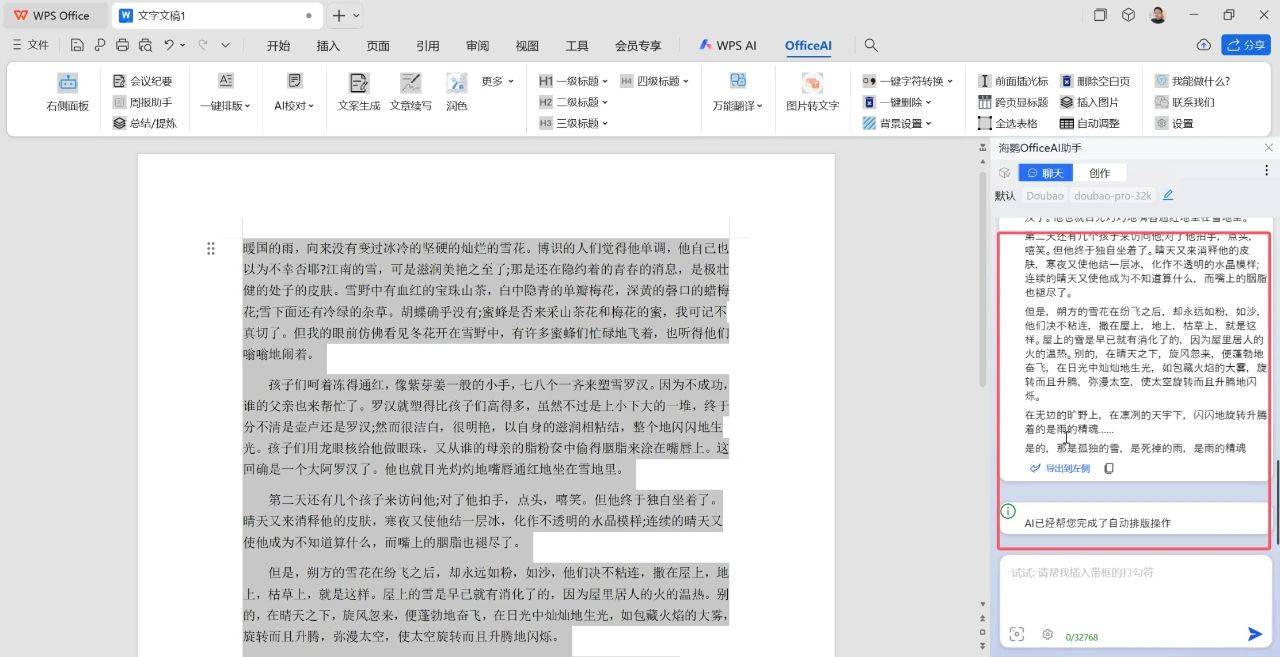The height and width of the screenshot is (657, 1280).
Task: Select the 润色 polish tool
Action: tap(456, 84)
